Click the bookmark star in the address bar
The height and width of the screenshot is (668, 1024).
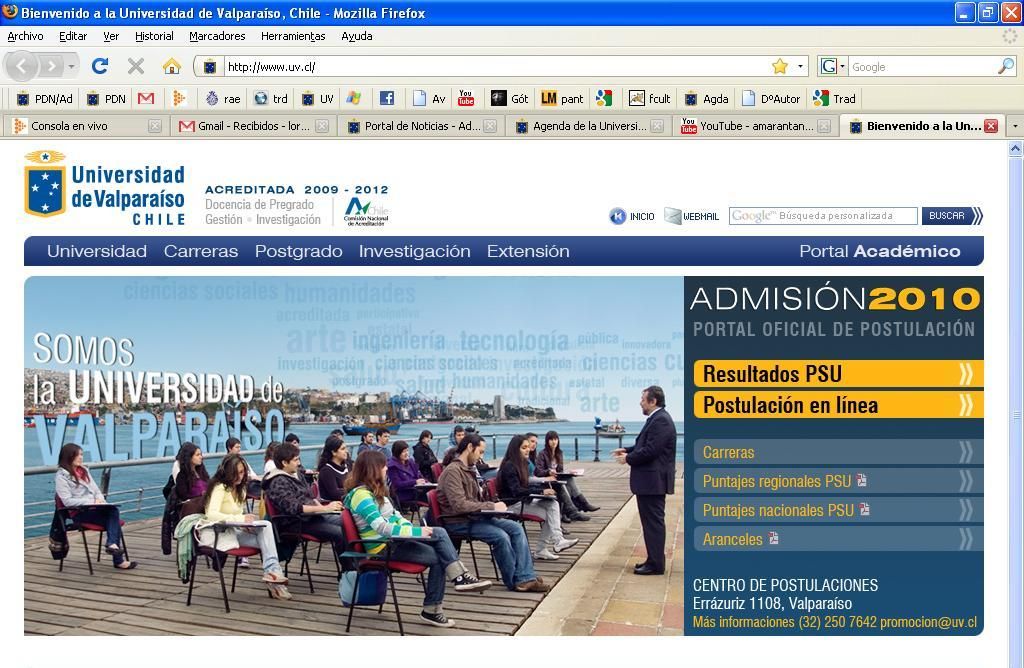click(780, 66)
